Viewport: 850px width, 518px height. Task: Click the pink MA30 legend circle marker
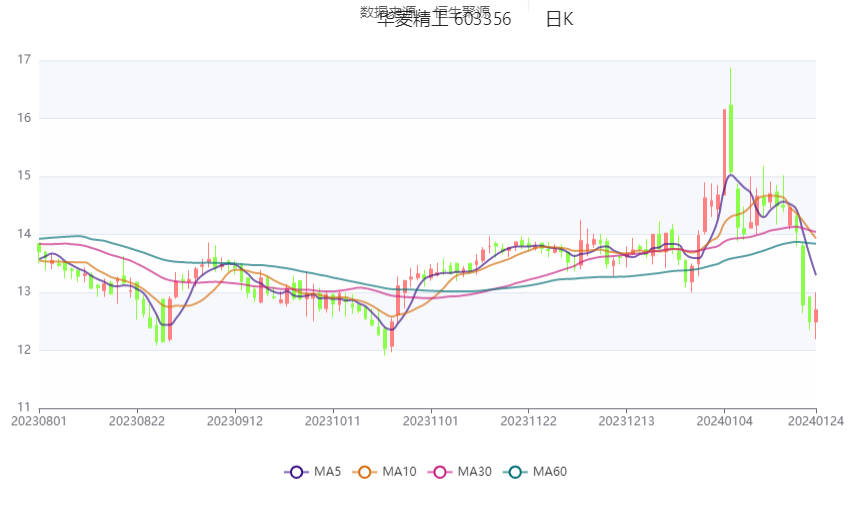[440, 472]
